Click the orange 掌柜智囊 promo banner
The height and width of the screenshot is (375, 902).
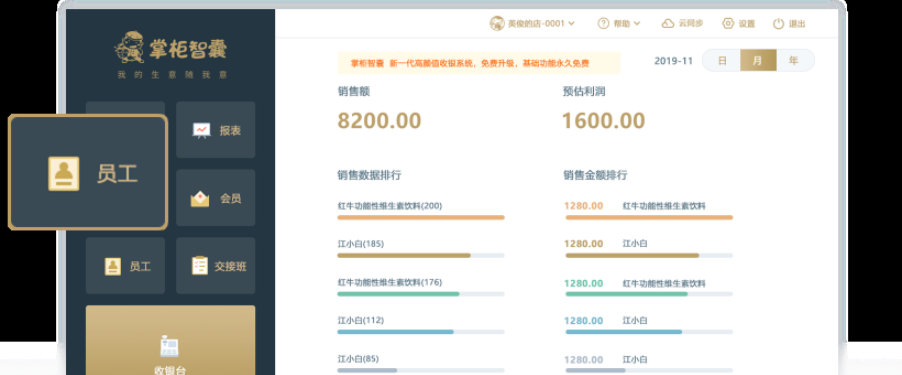(x=479, y=63)
